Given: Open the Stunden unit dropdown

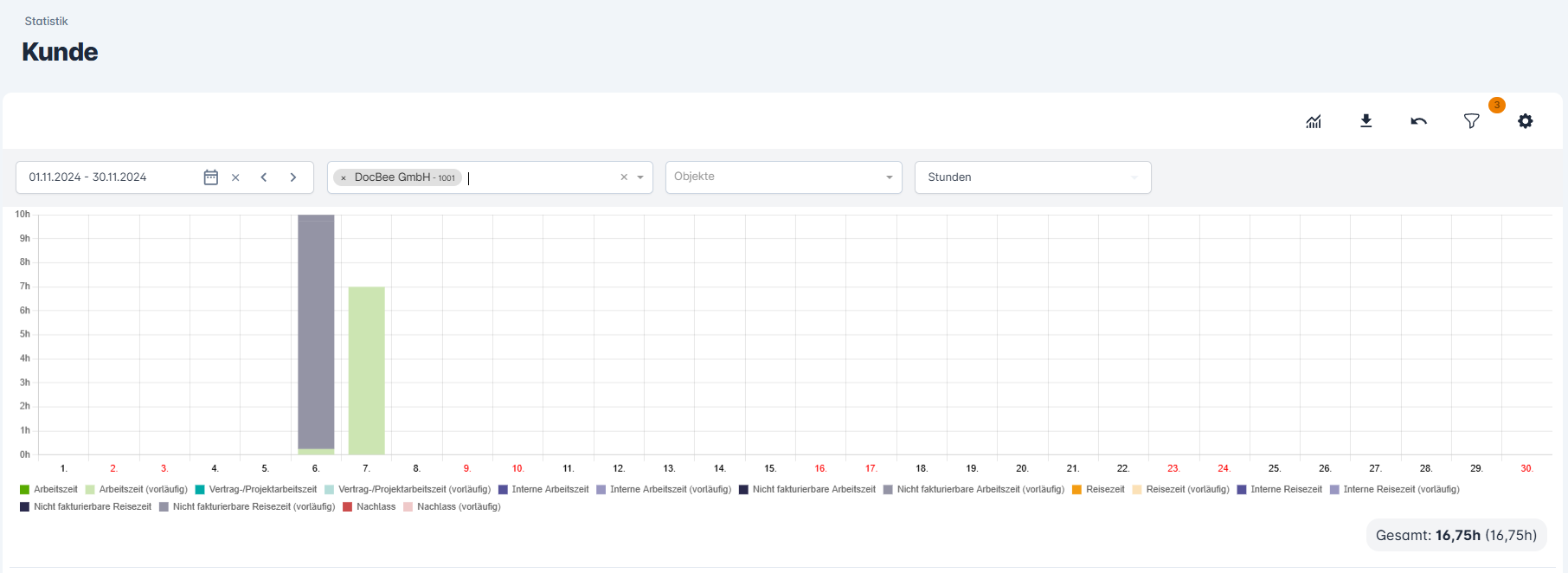Looking at the screenshot, I should [x=1031, y=177].
